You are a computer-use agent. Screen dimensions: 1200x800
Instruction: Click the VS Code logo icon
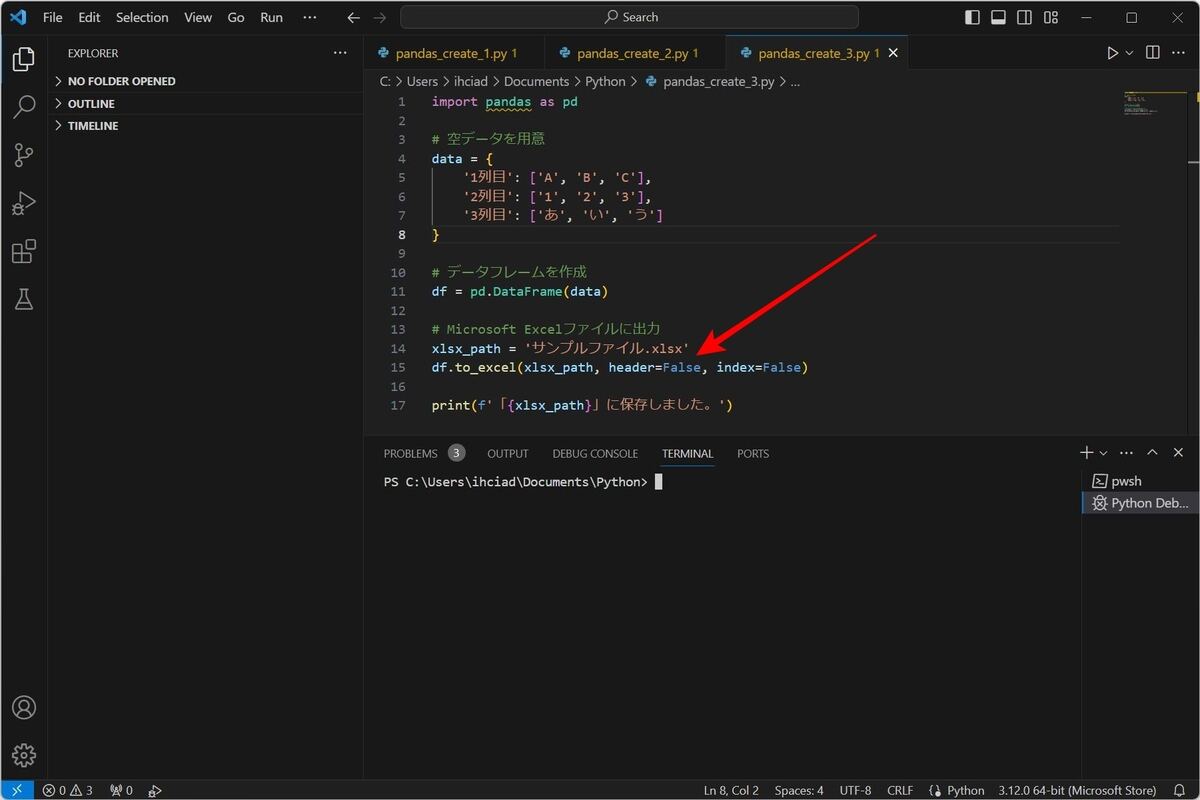(17, 17)
